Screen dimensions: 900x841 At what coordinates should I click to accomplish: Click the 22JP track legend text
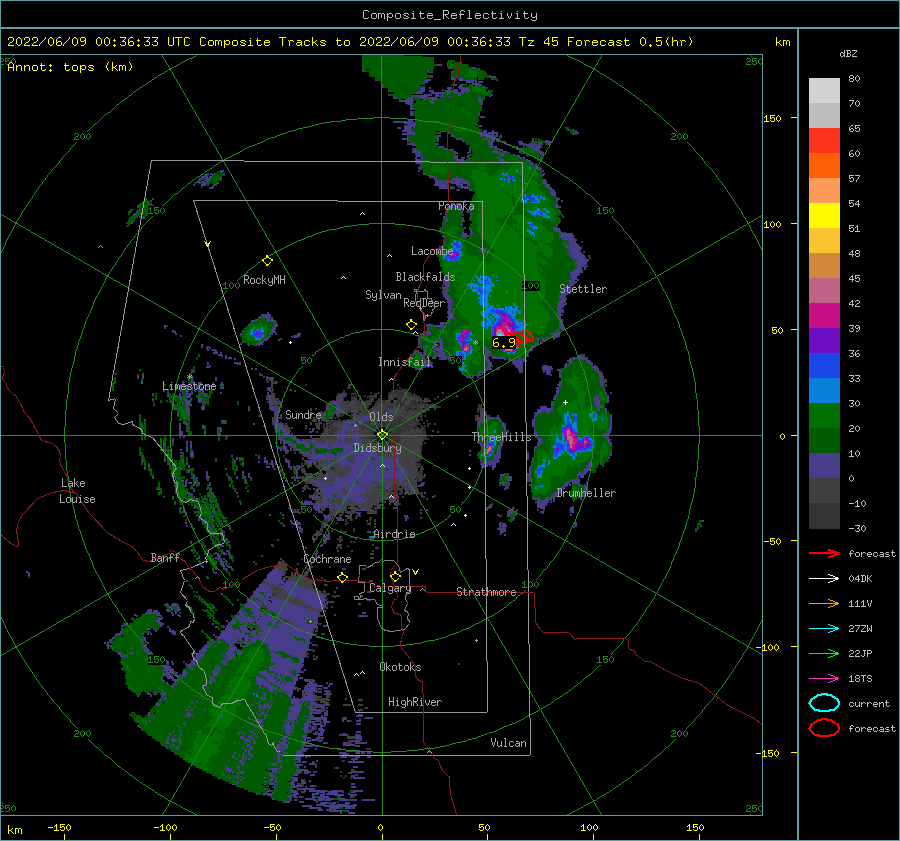pyautogui.click(x=860, y=653)
